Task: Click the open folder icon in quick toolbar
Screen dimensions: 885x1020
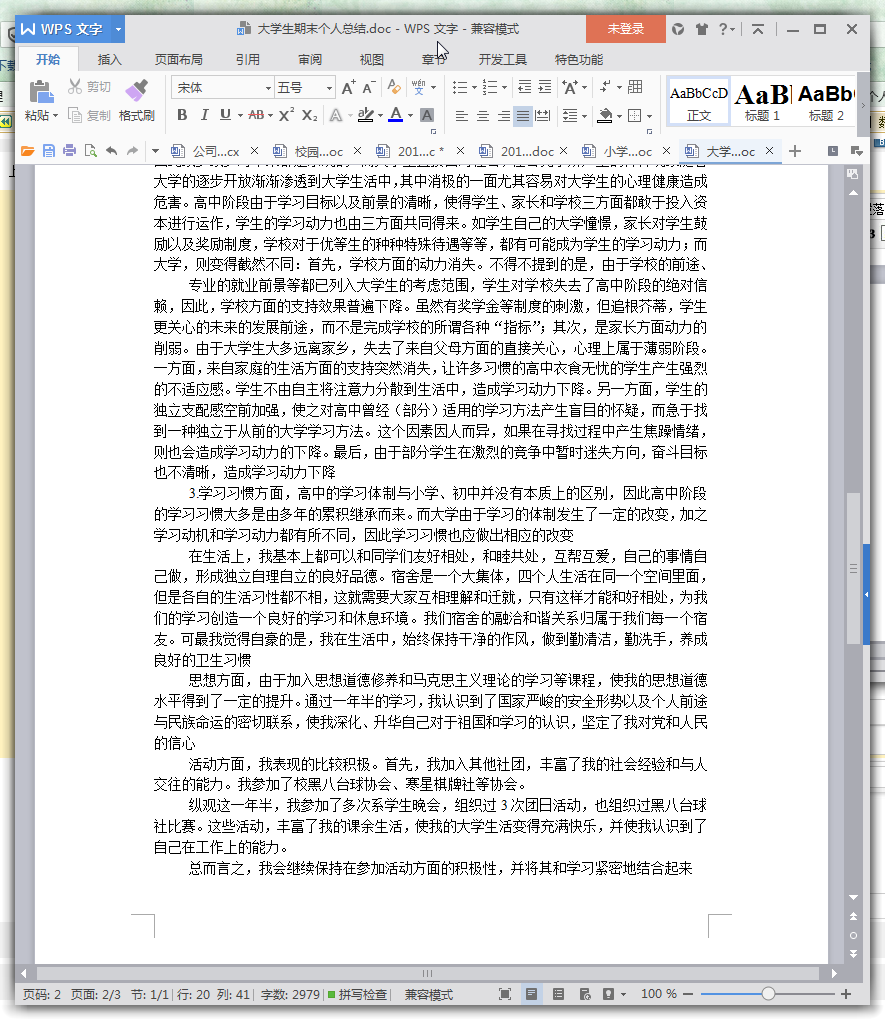Action: [x=27, y=151]
